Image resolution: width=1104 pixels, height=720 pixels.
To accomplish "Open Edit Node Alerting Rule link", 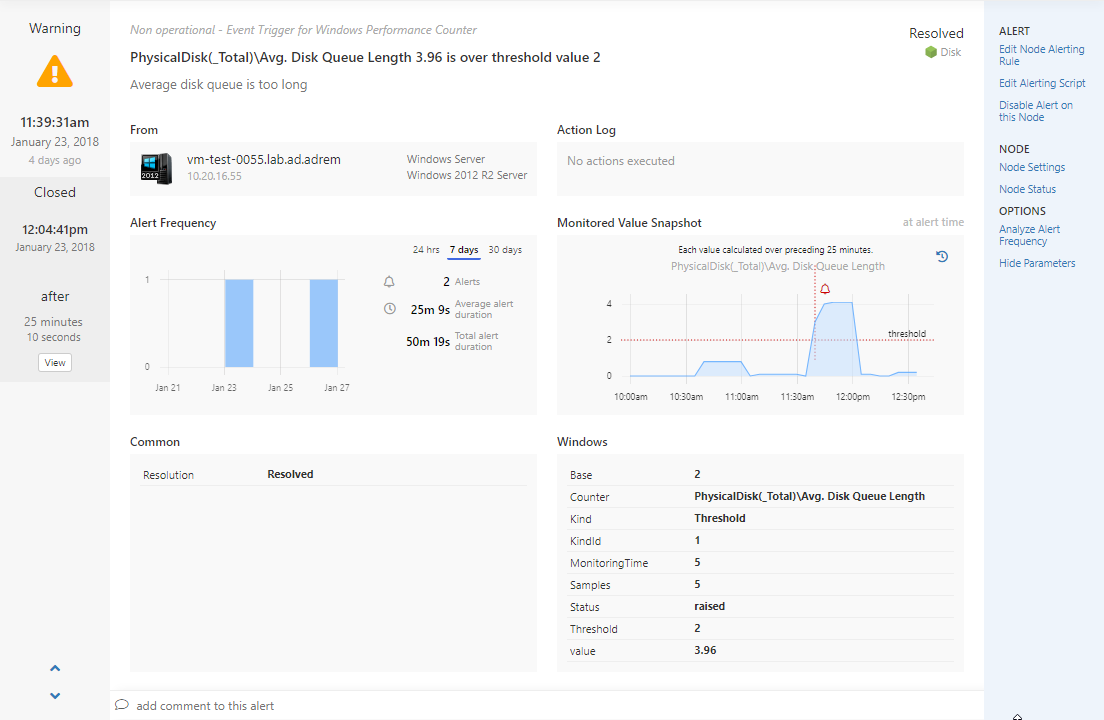I will pos(1041,55).
